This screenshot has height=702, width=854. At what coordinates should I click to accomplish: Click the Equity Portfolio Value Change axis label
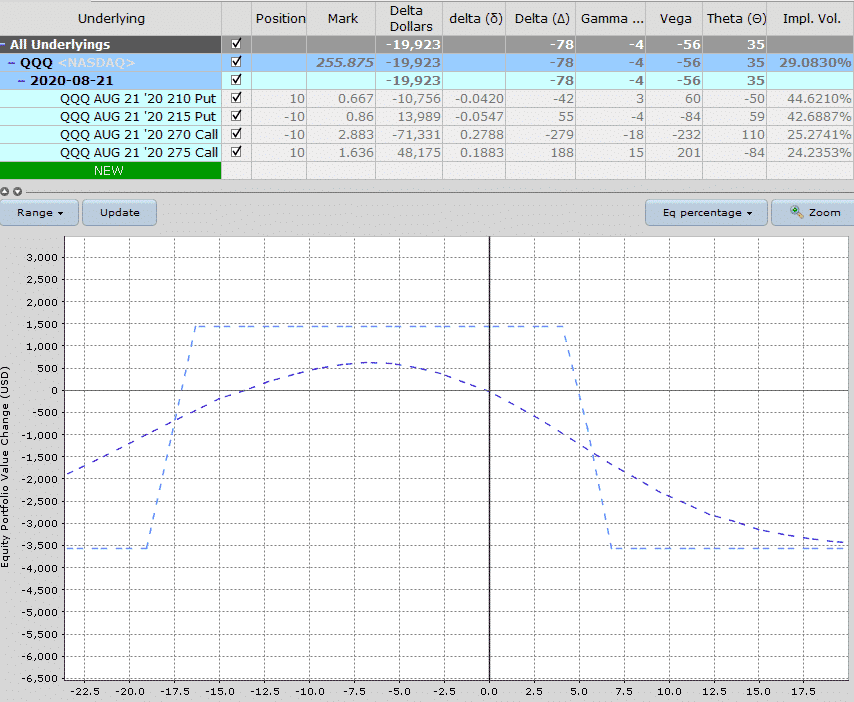(5, 467)
